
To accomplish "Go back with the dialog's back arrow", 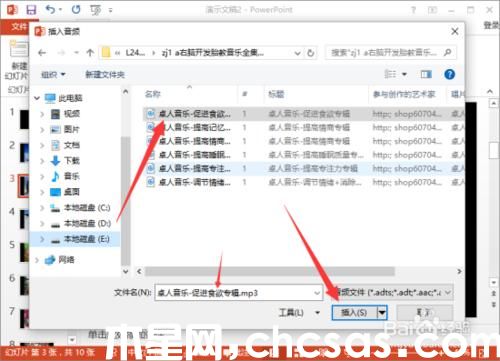I will click(x=42, y=53).
